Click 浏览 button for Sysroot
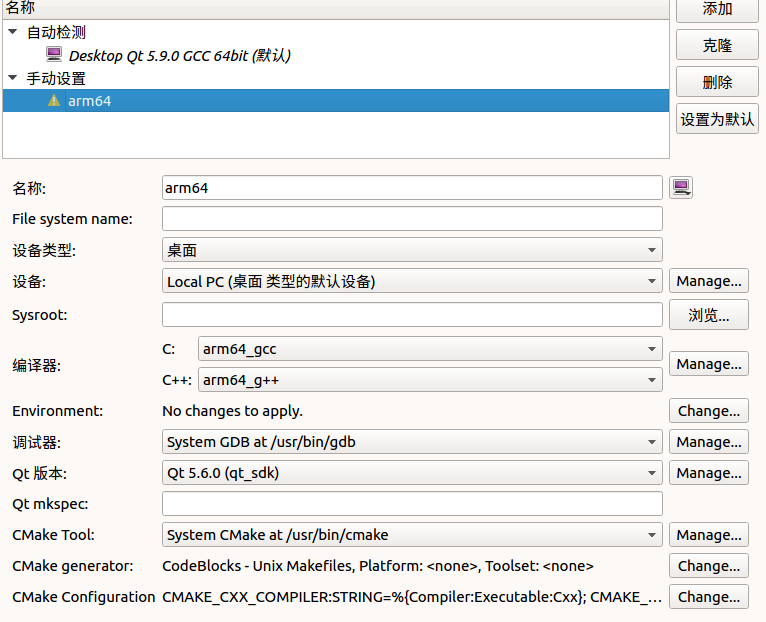This screenshot has height=622, width=766. point(709,315)
